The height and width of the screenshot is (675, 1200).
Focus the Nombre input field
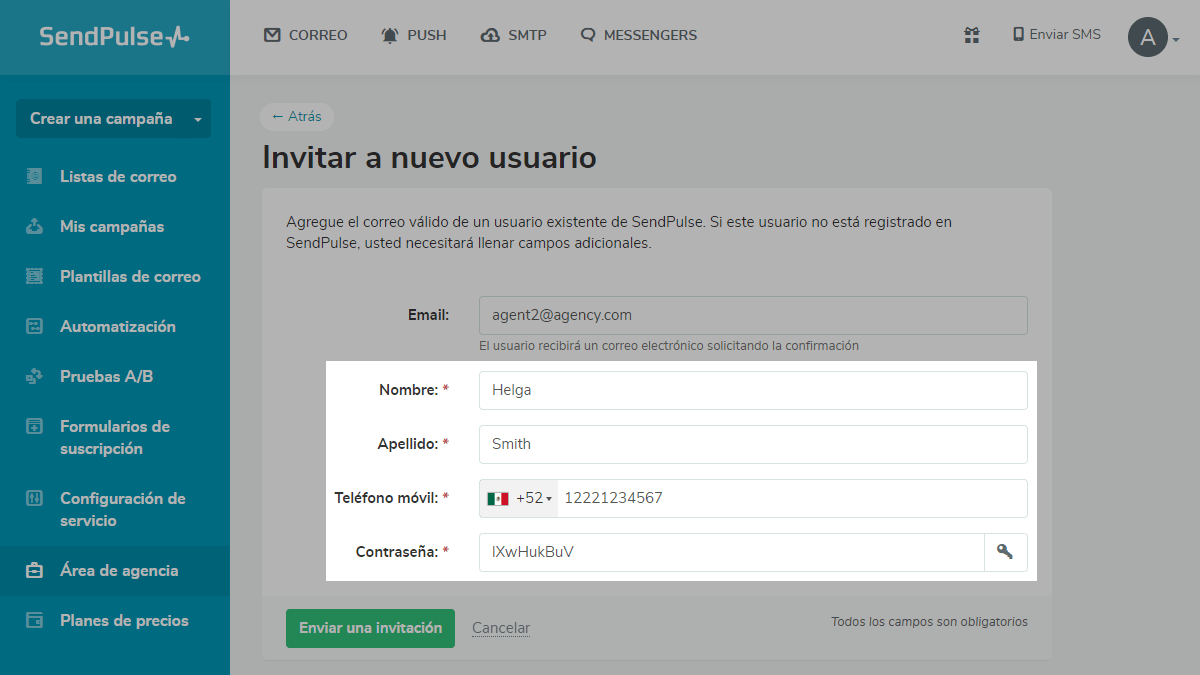point(752,390)
